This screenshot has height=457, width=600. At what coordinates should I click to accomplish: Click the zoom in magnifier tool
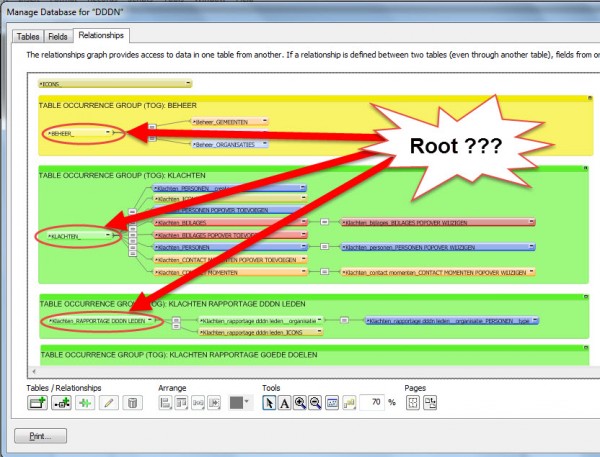tap(301, 402)
